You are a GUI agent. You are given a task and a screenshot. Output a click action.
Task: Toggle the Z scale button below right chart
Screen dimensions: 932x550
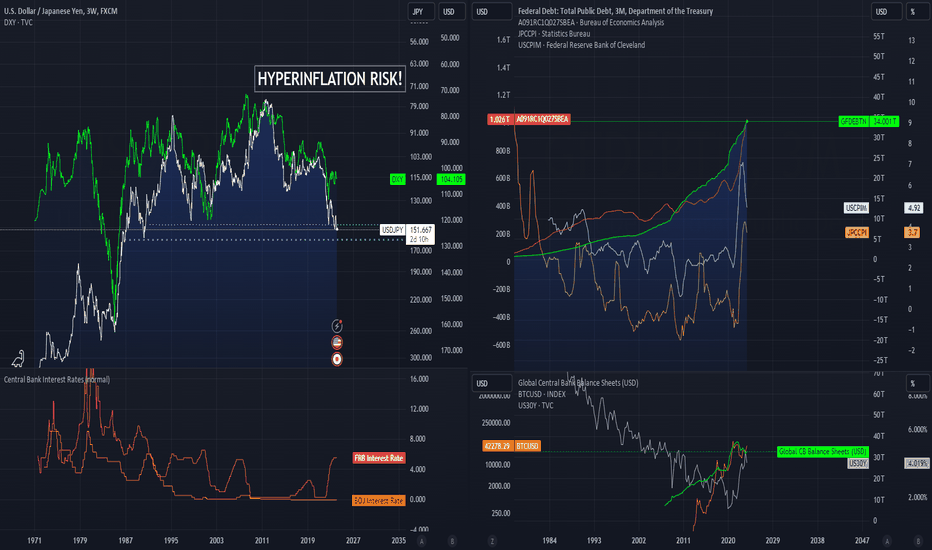click(492, 541)
